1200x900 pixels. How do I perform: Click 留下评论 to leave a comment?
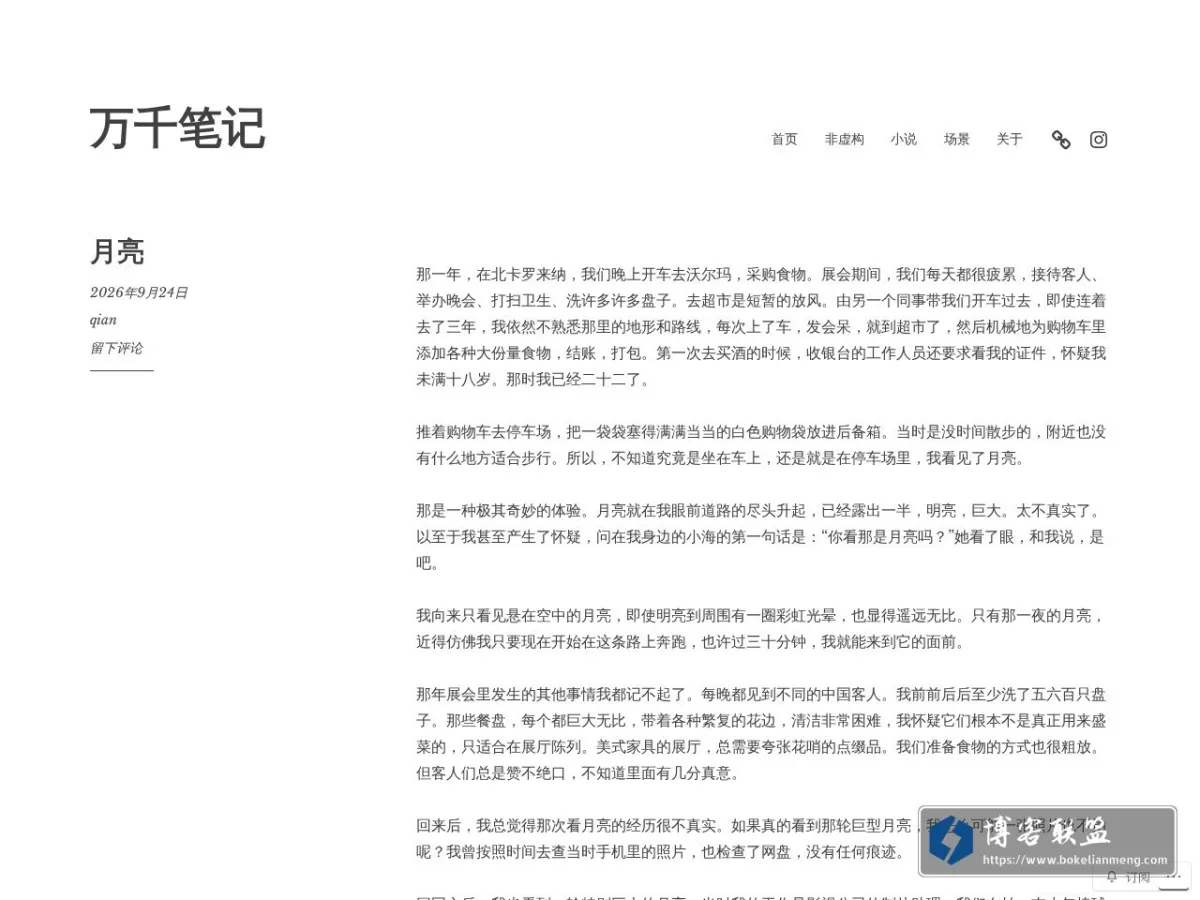tap(116, 348)
